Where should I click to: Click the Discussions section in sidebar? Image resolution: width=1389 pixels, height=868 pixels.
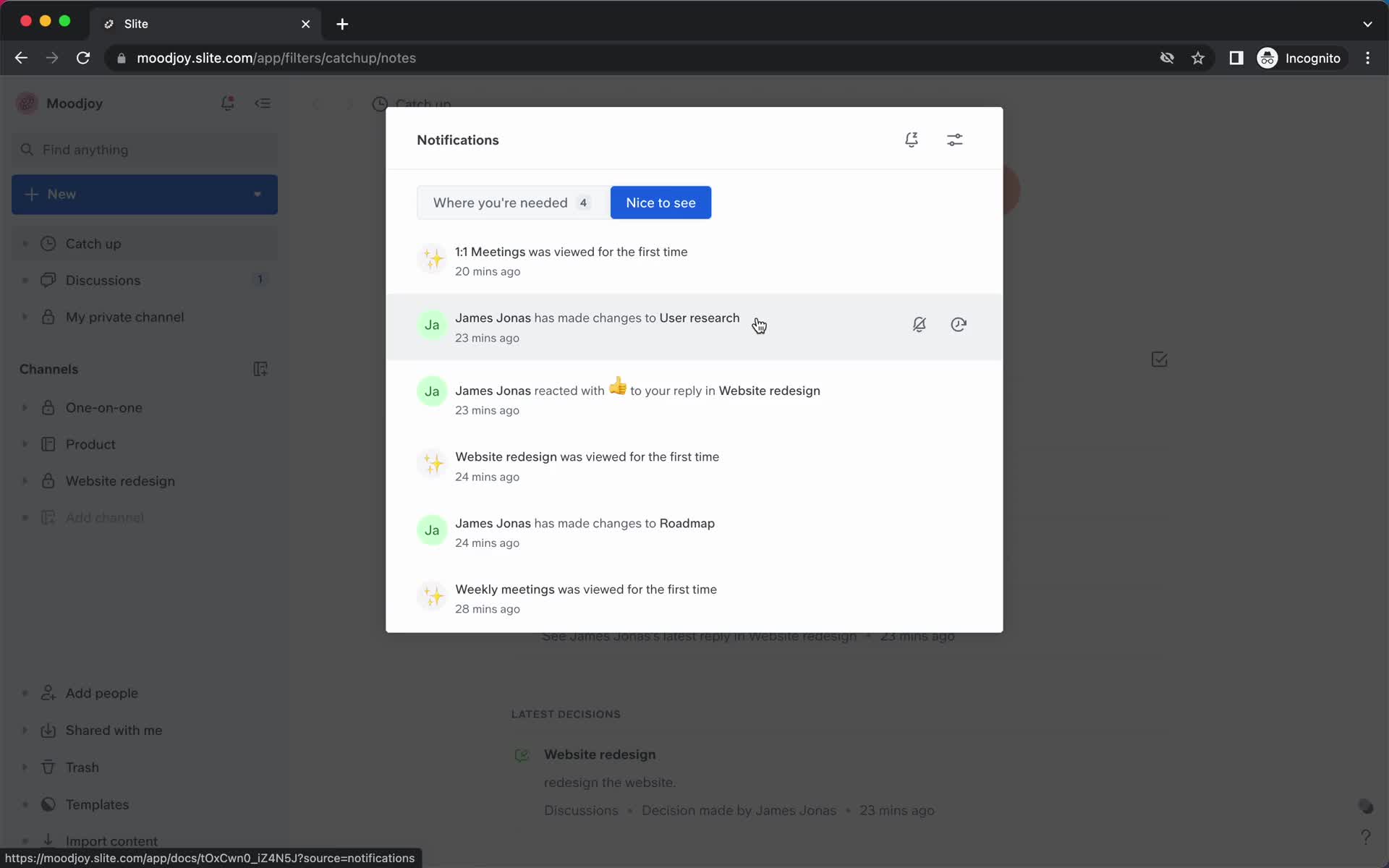[x=102, y=280]
